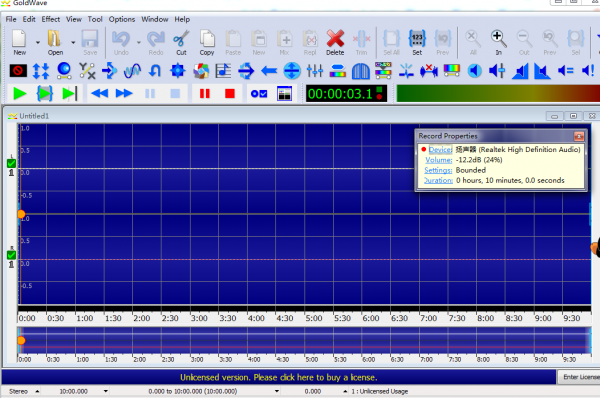Click the speaker with exclamation Maximize volume icon

(x=588, y=71)
